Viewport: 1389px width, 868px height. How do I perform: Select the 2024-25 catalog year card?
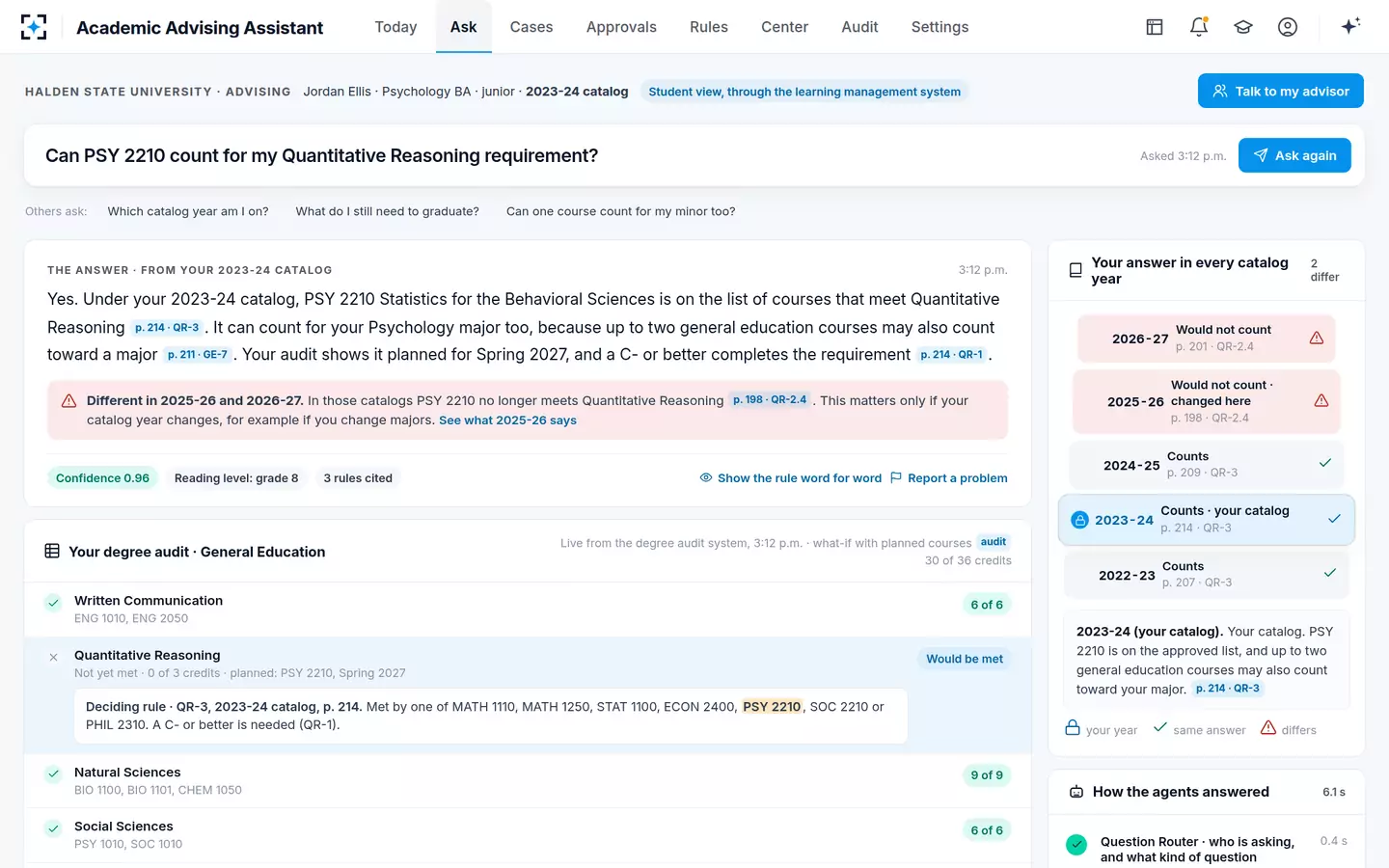(1209, 464)
